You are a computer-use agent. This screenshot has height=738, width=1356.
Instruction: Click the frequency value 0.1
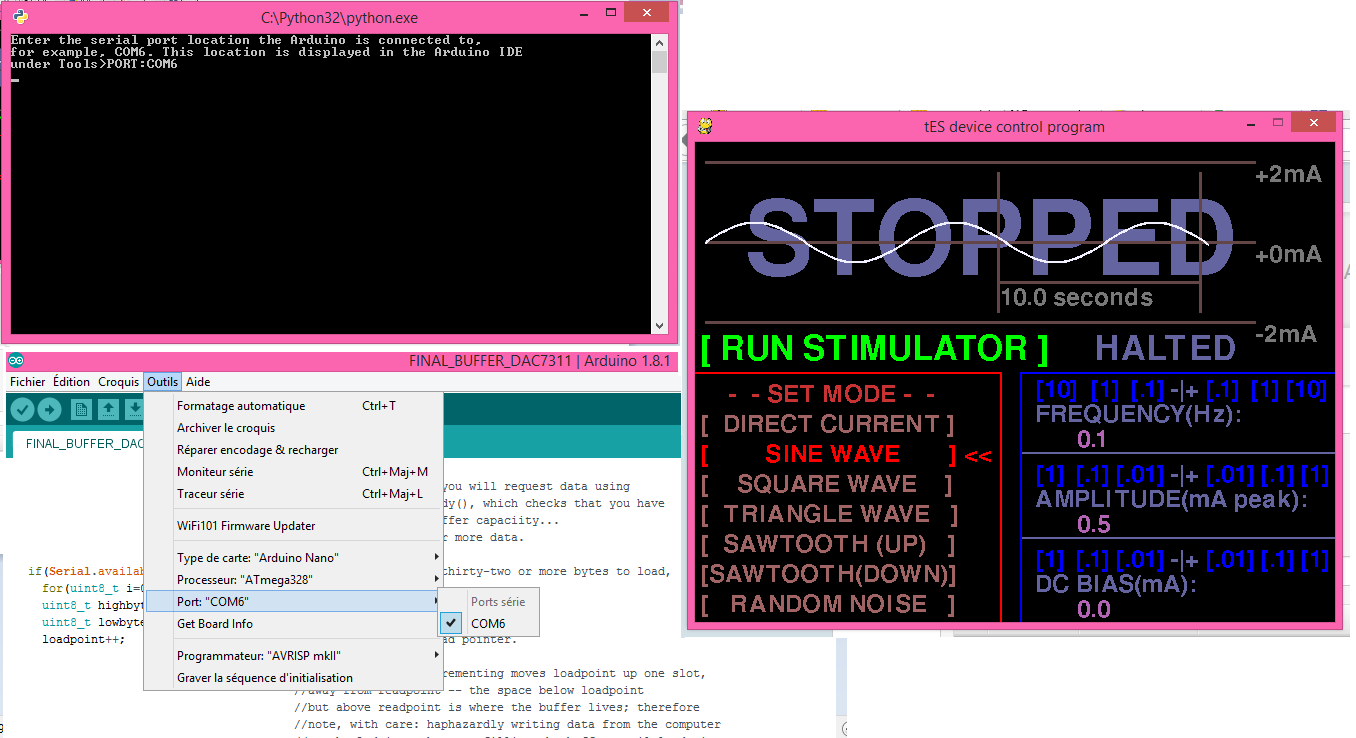[1093, 439]
